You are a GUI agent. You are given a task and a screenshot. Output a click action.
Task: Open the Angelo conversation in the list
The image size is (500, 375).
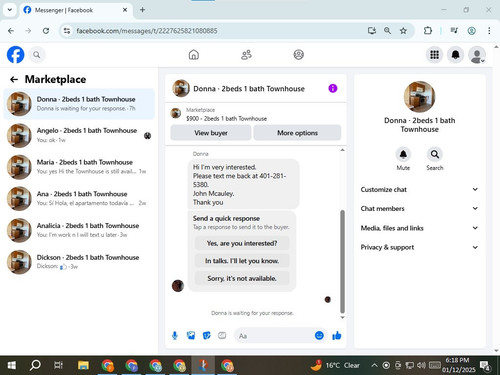click(x=79, y=135)
